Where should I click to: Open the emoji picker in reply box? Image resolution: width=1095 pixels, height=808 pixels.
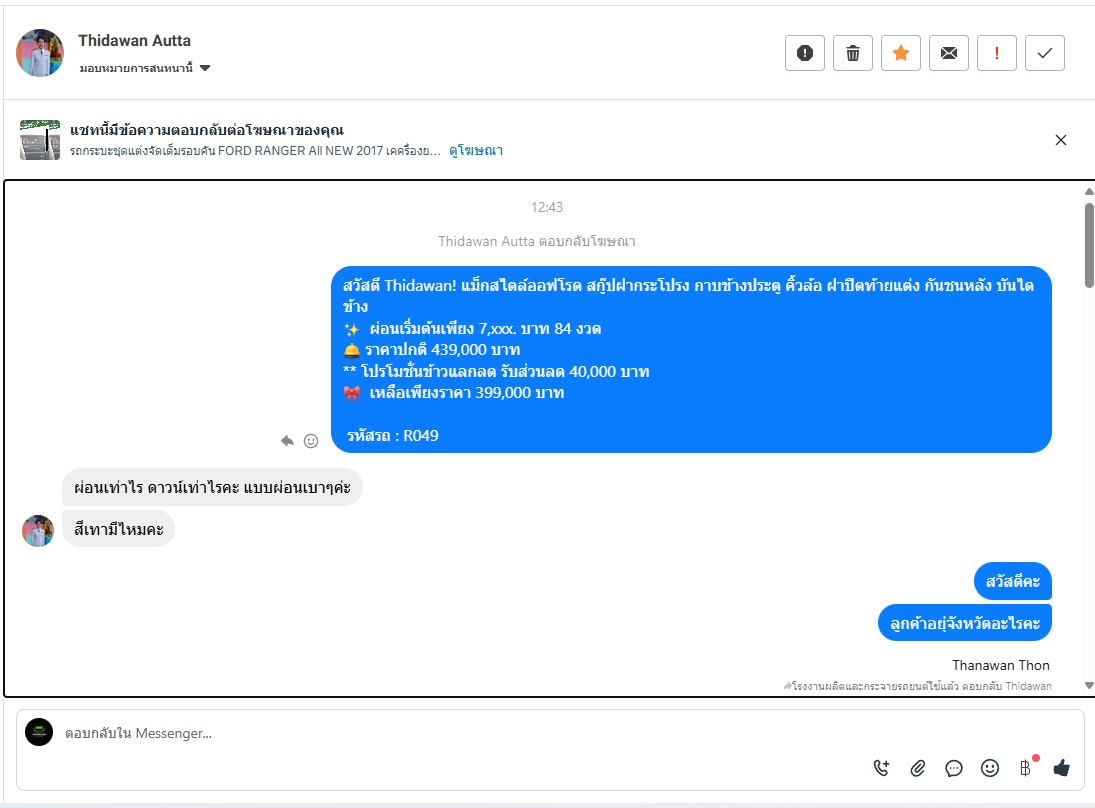990,768
